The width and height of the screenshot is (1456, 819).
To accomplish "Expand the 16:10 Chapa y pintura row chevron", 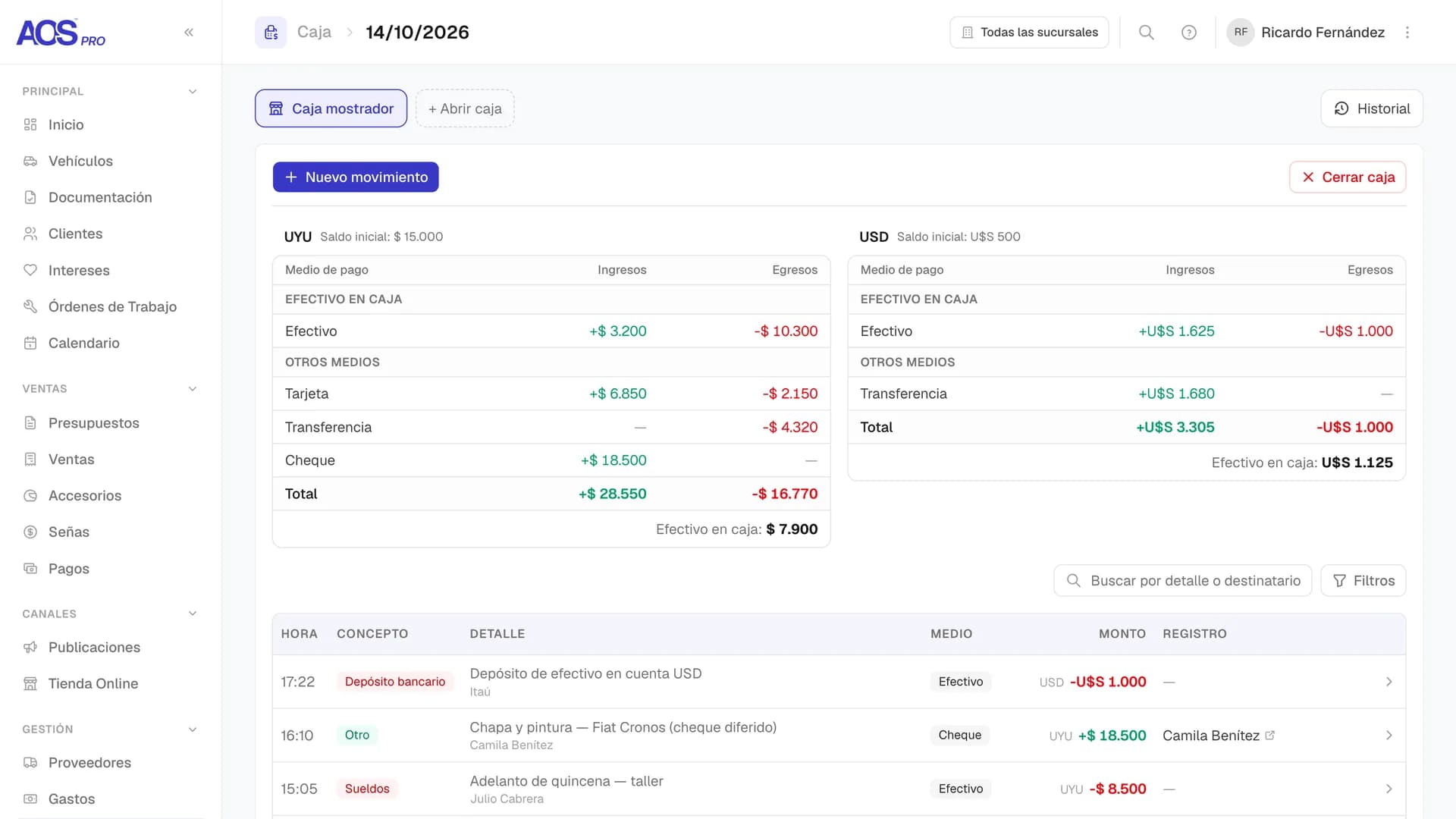I will [1389, 735].
